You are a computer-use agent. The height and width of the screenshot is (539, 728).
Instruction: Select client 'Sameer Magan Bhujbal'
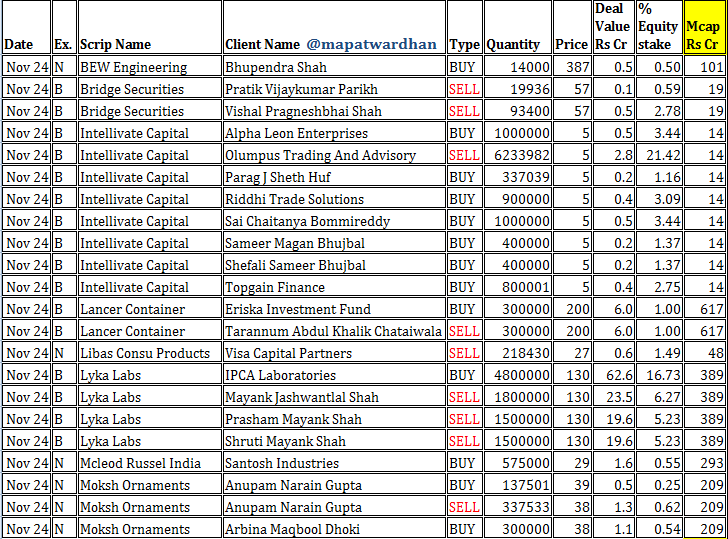pyautogui.click(x=334, y=243)
